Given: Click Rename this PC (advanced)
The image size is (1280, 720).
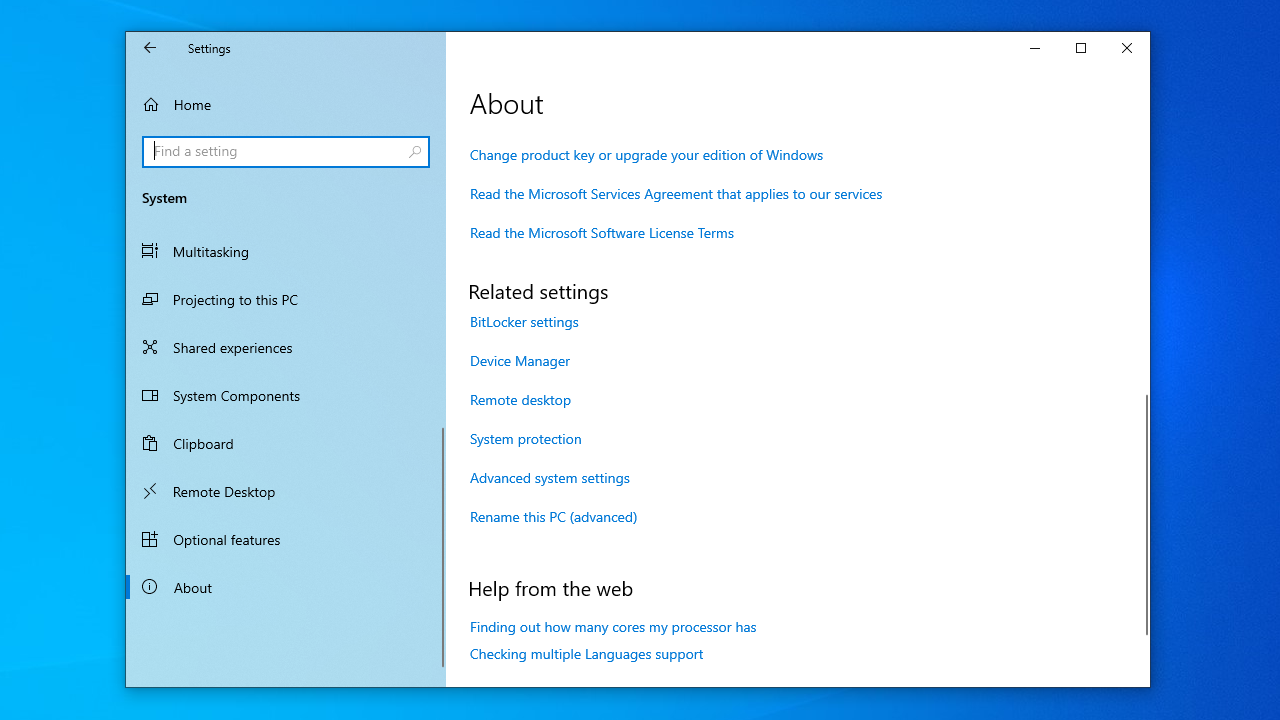Looking at the screenshot, I should pos(553,517).
